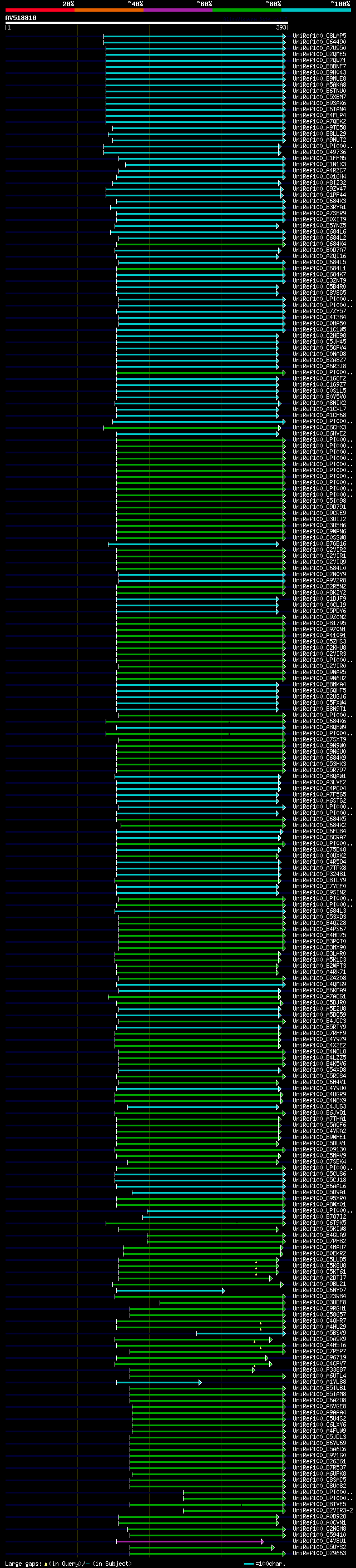The height and width of the screenshot is (1568, 356).
Task: Select the green ~80% identity legend segment
Action: click(247, 10)
